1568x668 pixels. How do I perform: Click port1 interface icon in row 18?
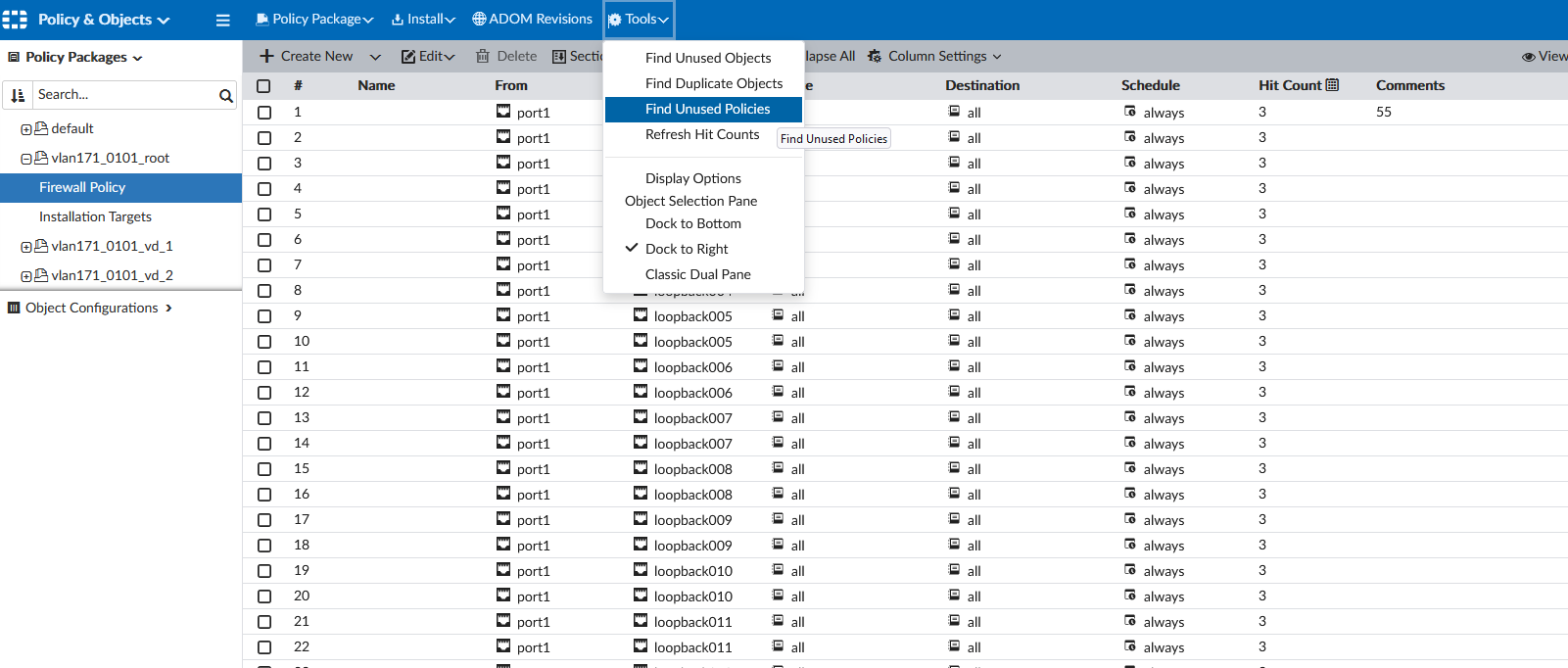pyautogui.click(x=503, y=545)
